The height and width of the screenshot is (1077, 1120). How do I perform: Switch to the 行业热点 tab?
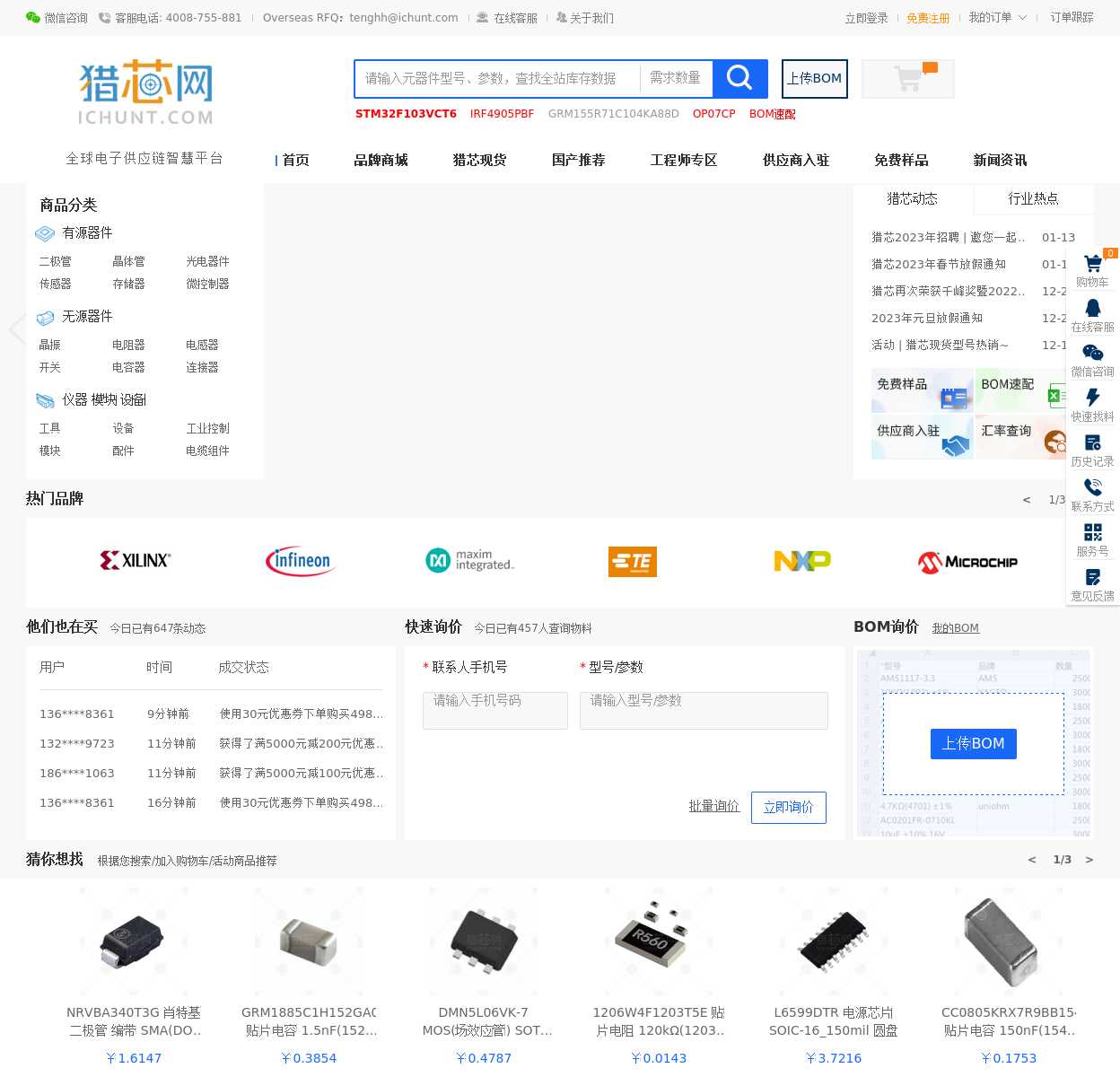(x=1033, y=198)
